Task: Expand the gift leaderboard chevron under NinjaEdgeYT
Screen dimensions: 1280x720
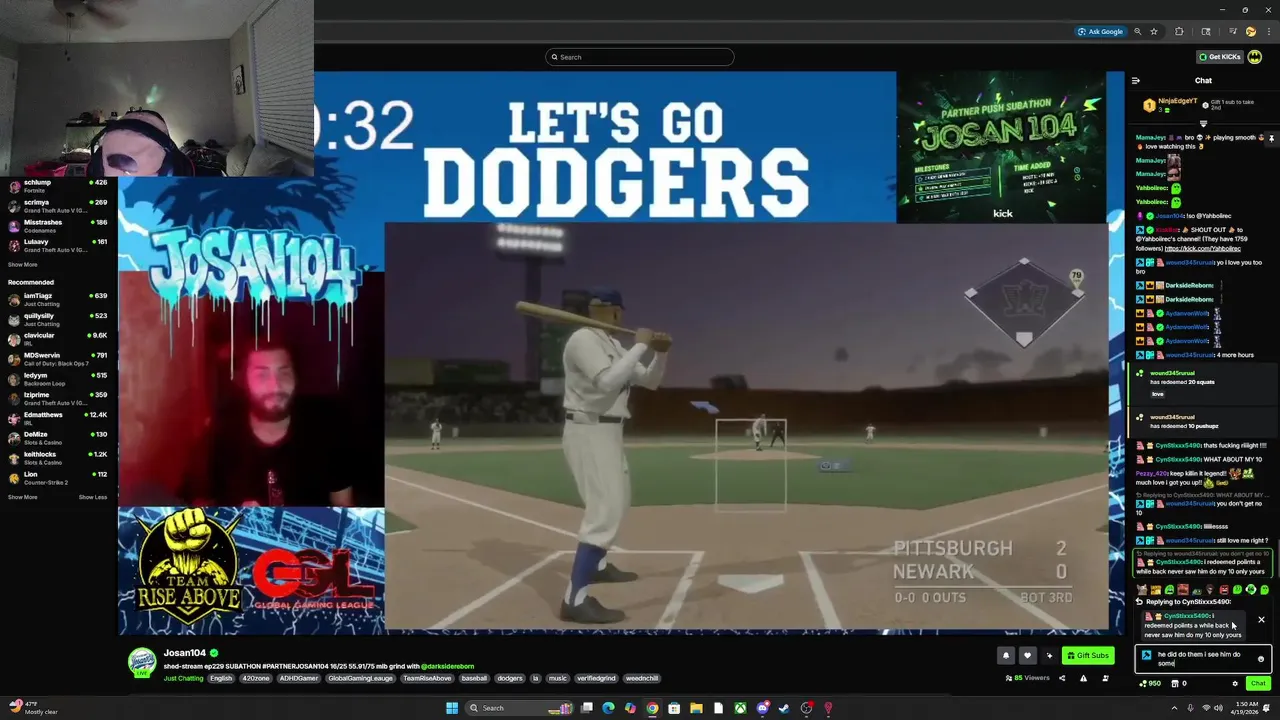Action: (x=1203, y=123)
